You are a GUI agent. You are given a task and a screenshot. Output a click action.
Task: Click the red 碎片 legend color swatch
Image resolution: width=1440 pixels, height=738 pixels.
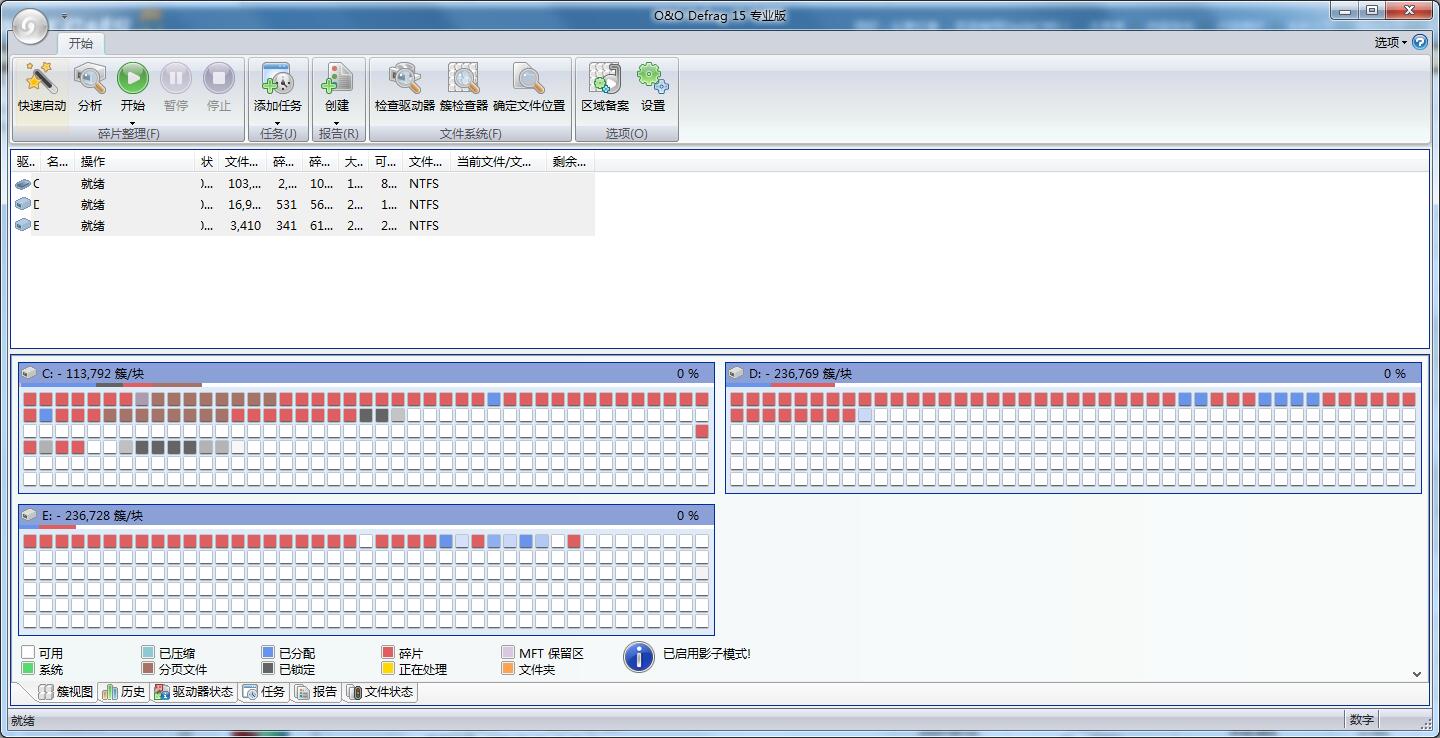(x=388, y=653)
